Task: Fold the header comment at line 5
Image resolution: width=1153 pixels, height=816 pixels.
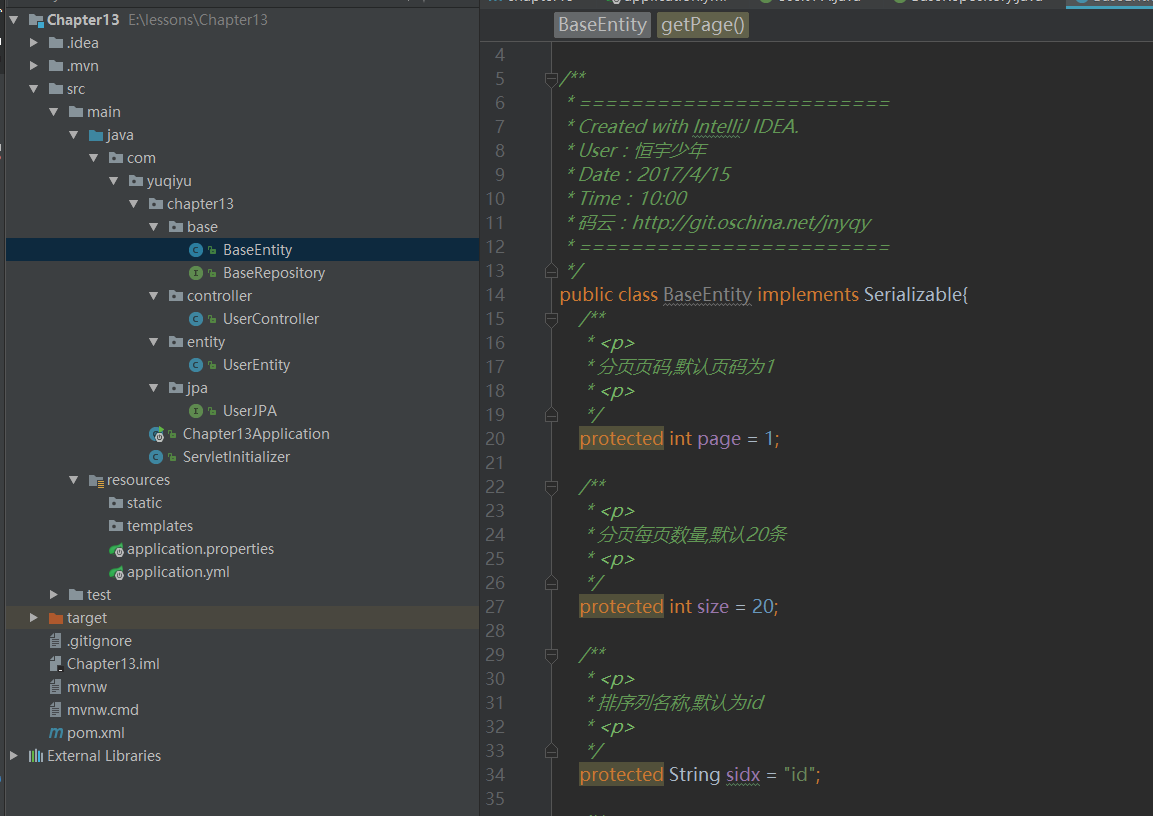Action: [x=551, y=79]
